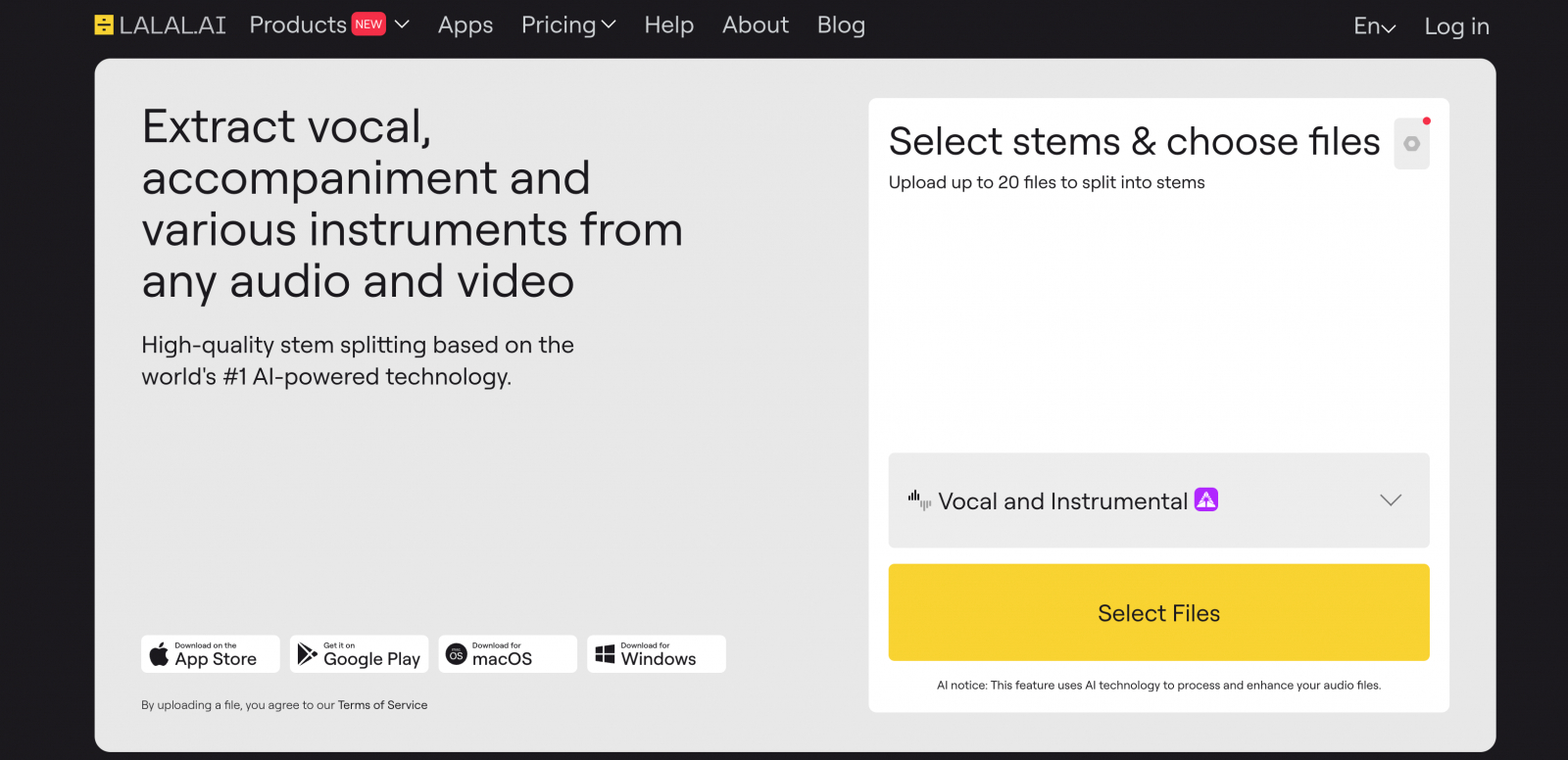Expand the Pricing dropdown
Image resolution: width=1568 pixels, height=760 pixels.
[x=568, y=25]
